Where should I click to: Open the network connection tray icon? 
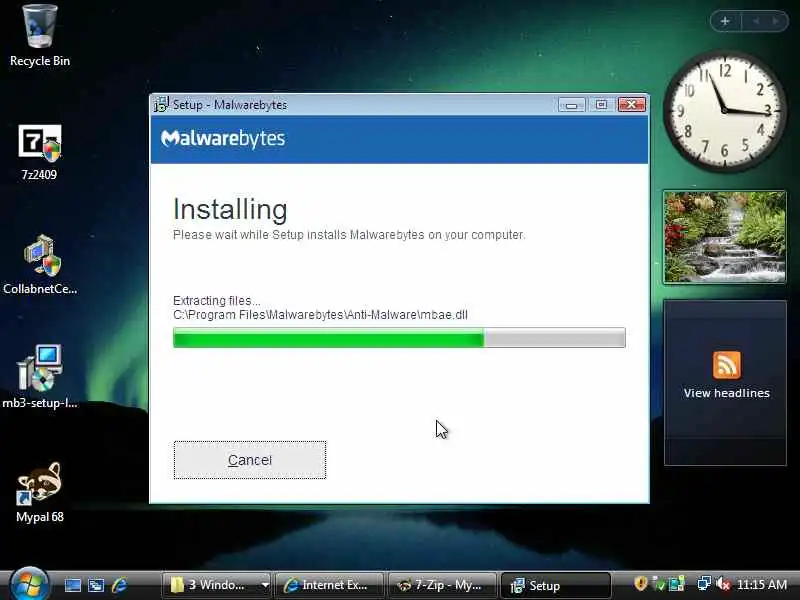704,584
